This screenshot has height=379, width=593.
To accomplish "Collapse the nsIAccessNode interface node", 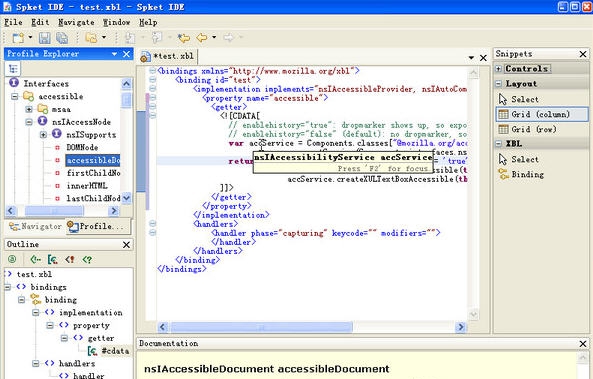I will pyautogui.click(x=29, y=122).
